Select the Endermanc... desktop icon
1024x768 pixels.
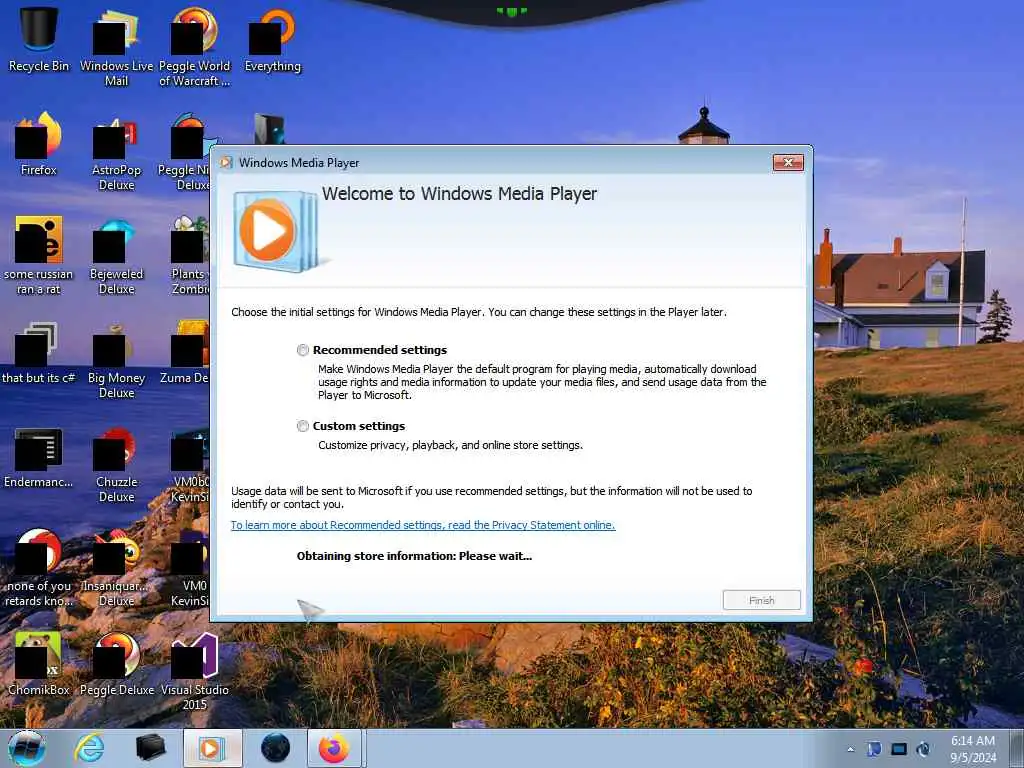[39, 457]
